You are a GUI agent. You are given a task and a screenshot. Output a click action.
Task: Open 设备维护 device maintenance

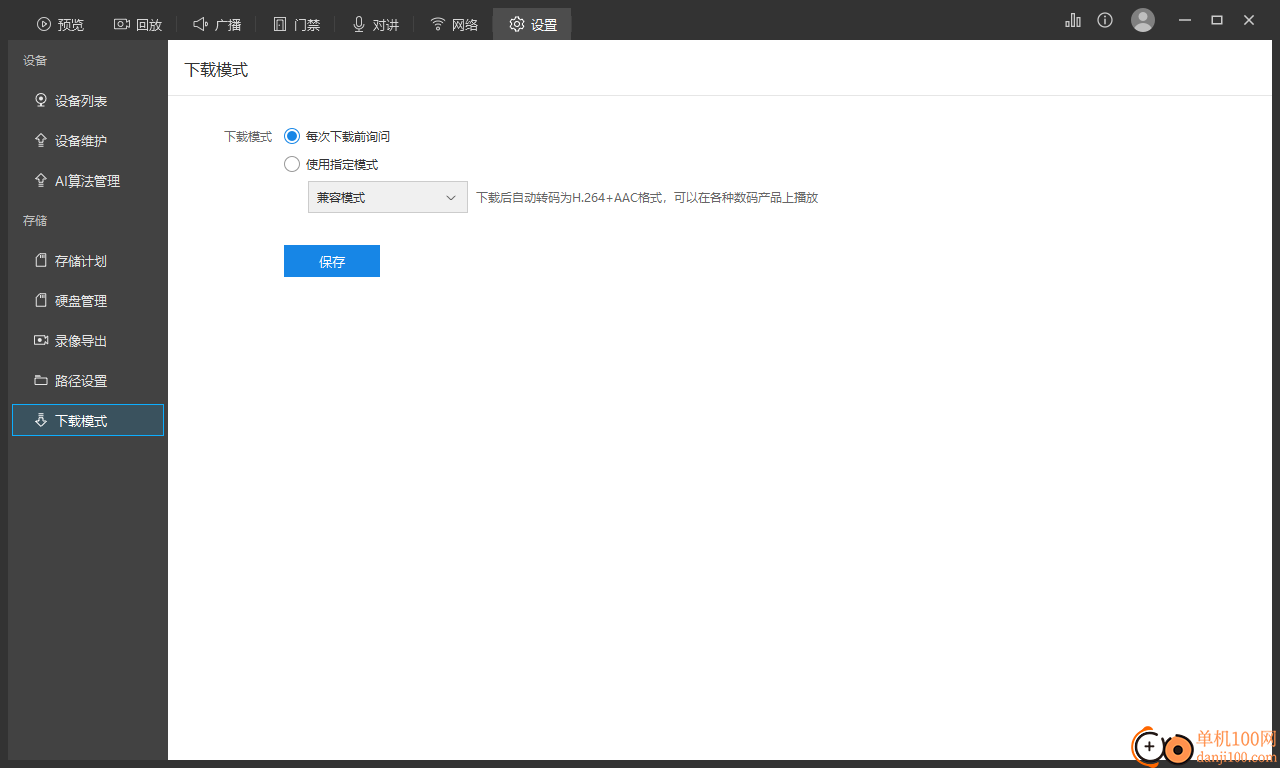88,140
